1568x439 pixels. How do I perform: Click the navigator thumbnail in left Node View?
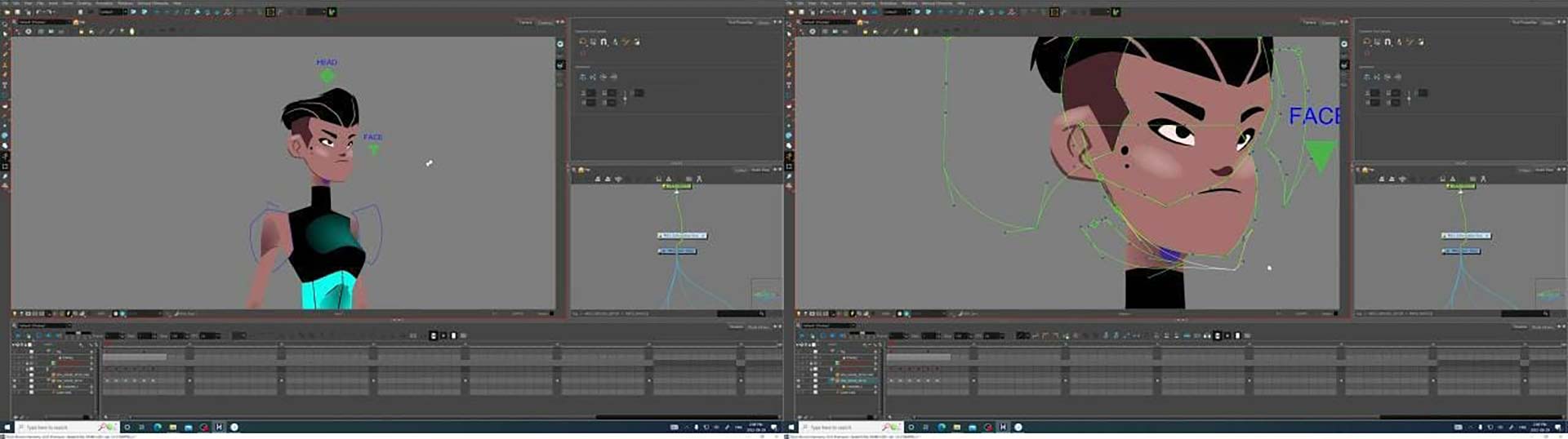pyautogui.click(x=766, y=293)
